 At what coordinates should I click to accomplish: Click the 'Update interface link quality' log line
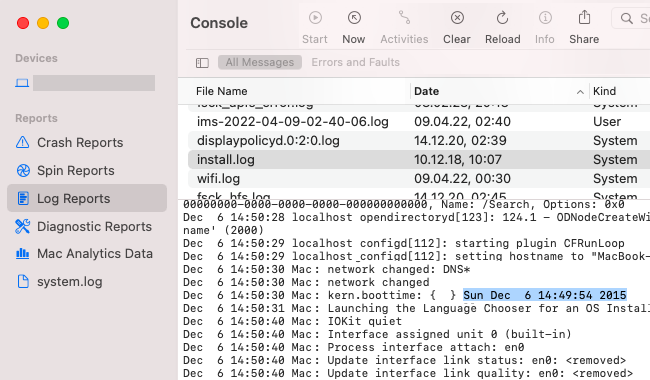coord(408,373)
